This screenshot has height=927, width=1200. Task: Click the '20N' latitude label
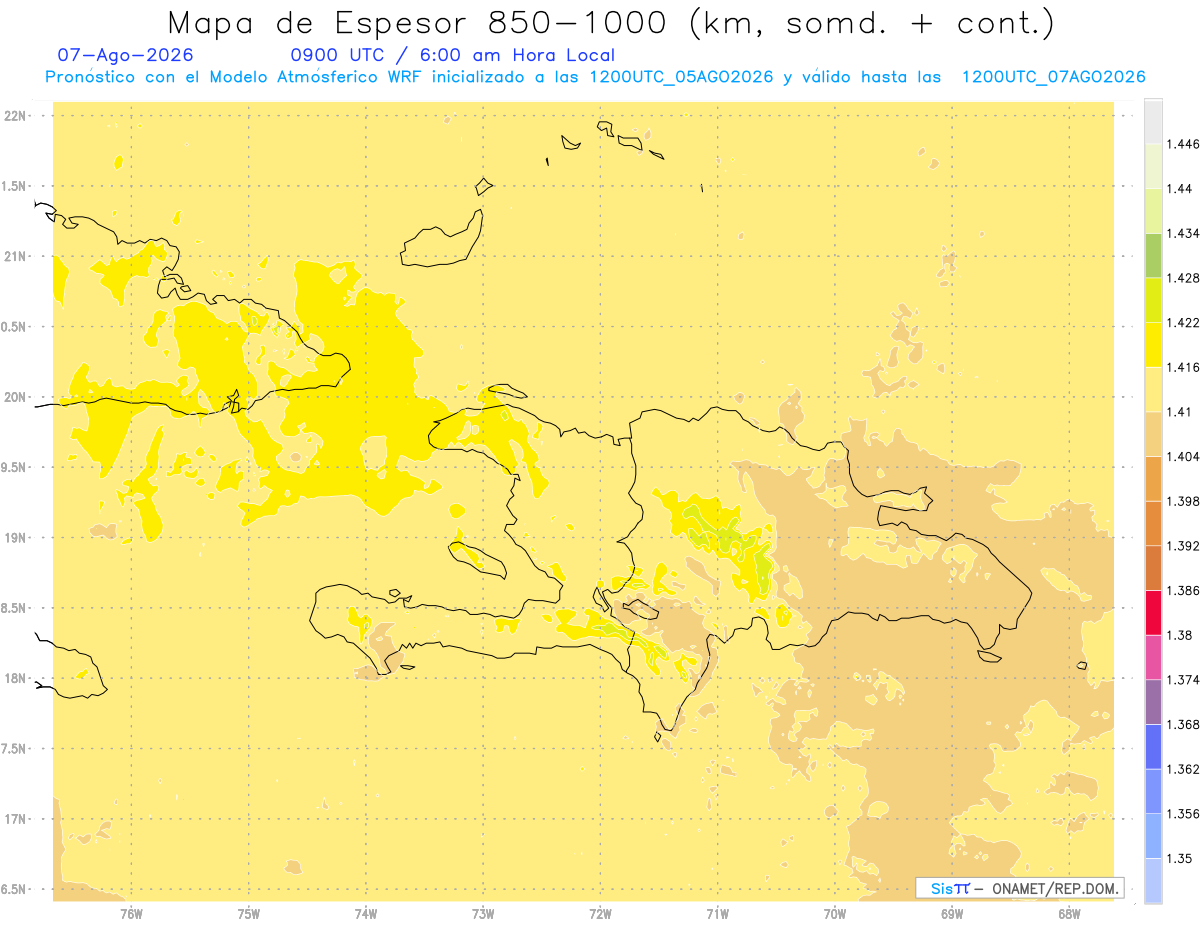[x=14, y=397]
